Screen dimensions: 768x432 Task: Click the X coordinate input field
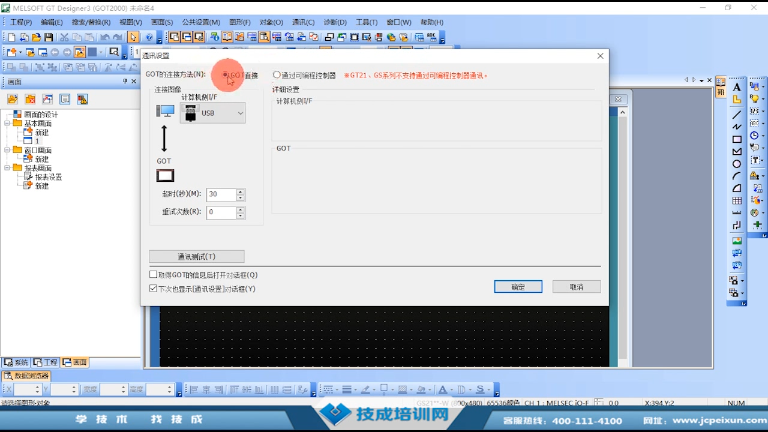click(x=26, y=389)
